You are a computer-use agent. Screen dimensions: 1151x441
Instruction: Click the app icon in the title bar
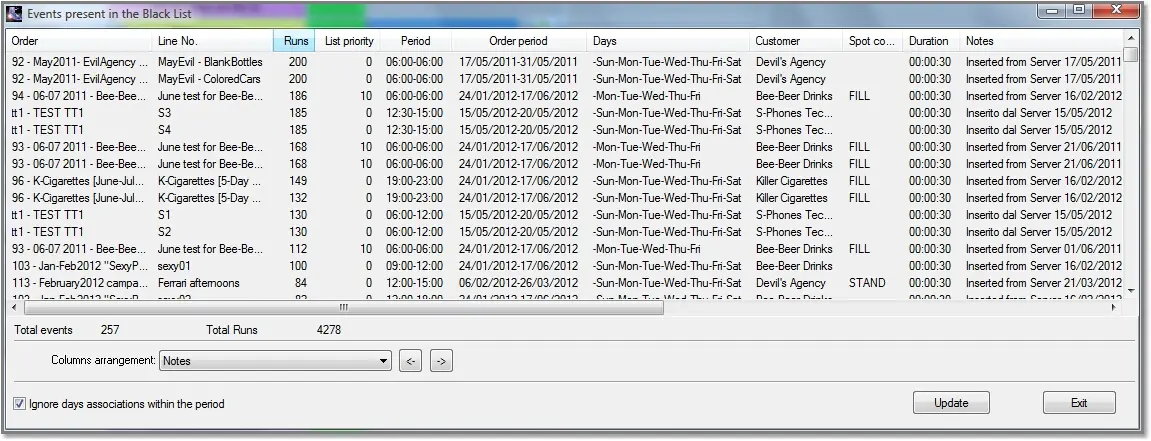tap(14, 13)
